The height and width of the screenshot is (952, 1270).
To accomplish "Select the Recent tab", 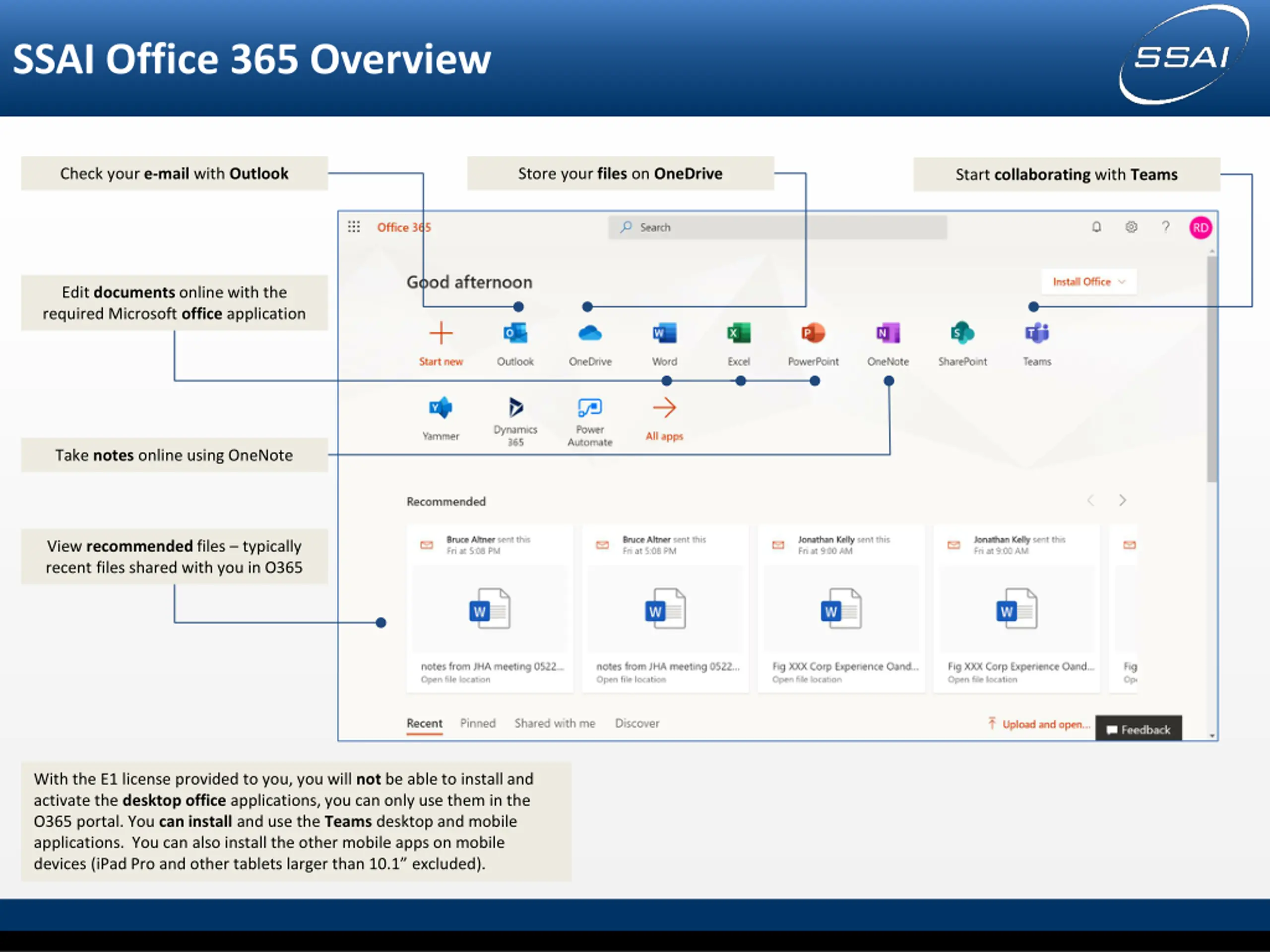I will click(424, 723).
